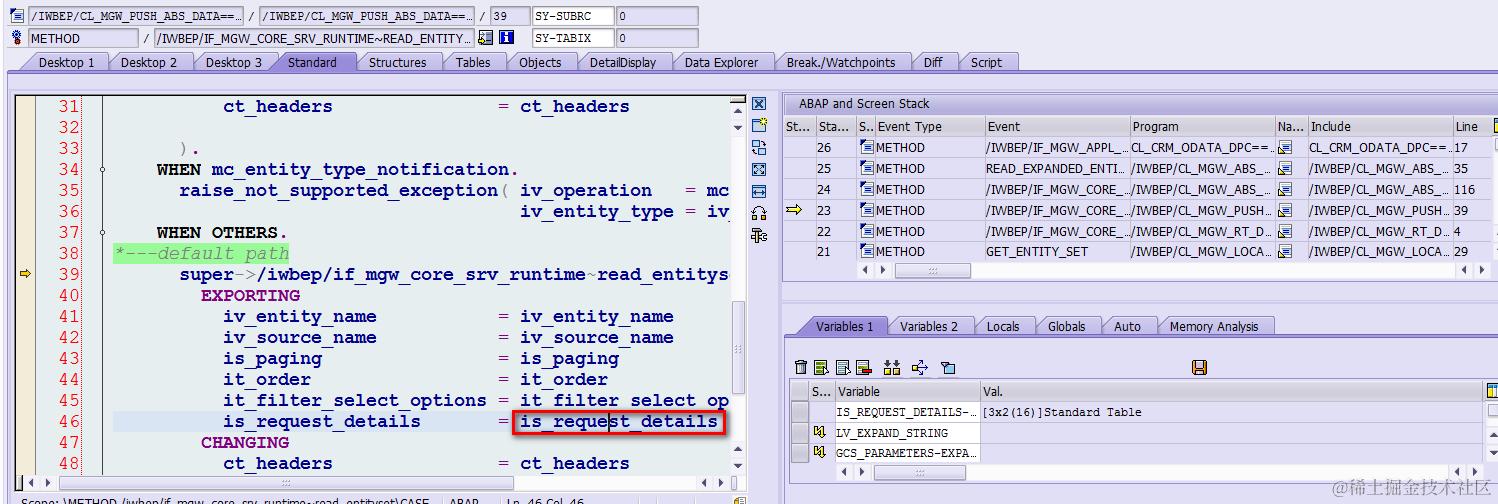Click the blue cube icon in variables toolbar
Image resolution: width=1498 pixels, height=504 pixels.
948,367
